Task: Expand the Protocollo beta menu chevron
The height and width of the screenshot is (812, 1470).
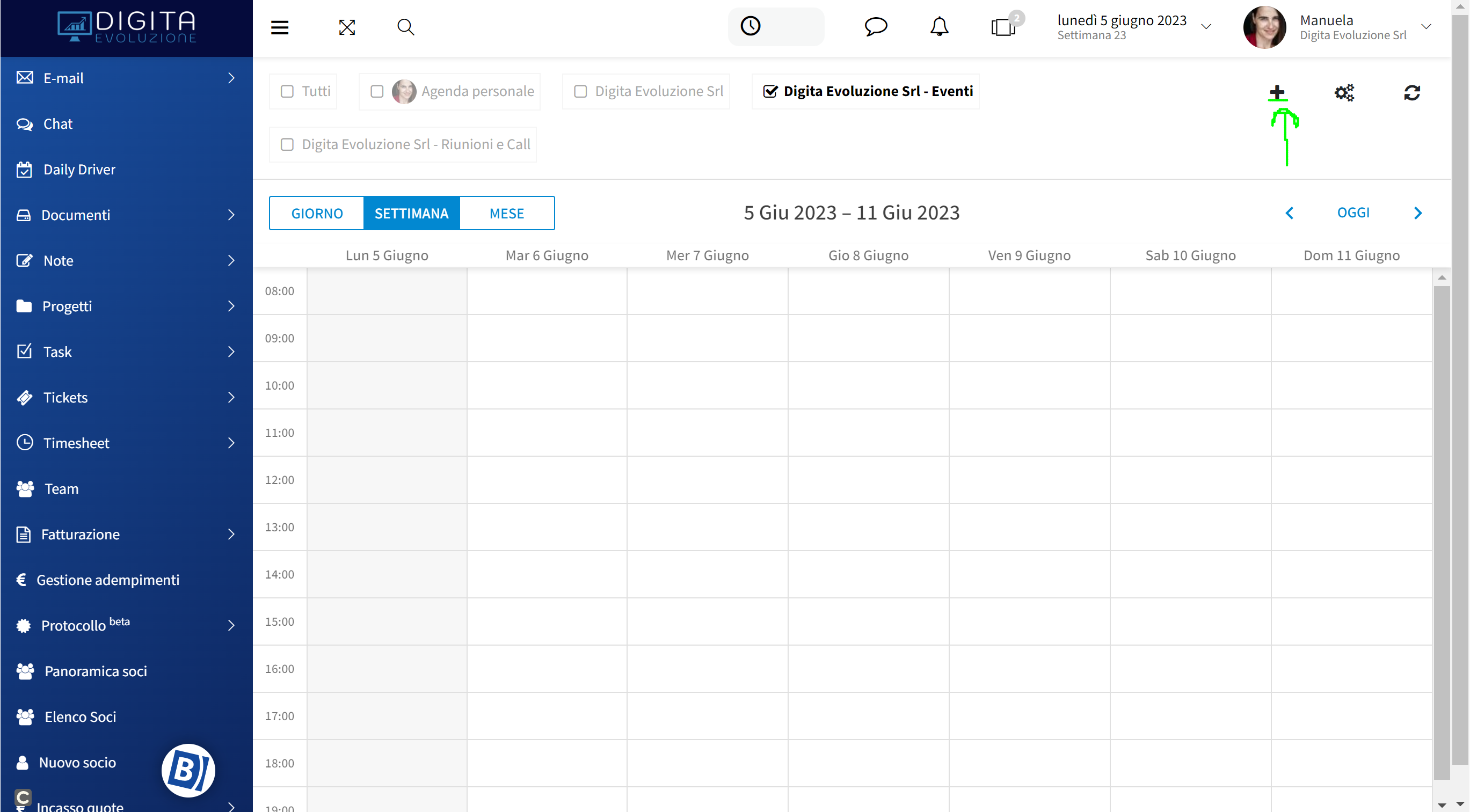Action: tap(231, 625)
